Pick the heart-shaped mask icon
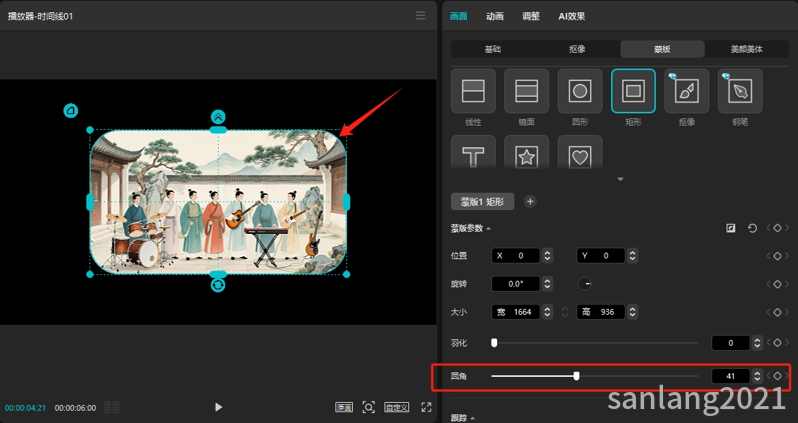 click(x=579, y=156)
